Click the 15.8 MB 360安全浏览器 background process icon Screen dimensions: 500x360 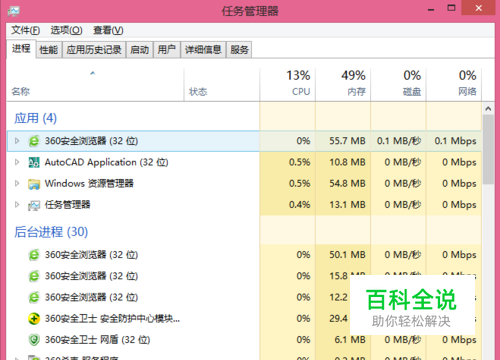[34, 276]
